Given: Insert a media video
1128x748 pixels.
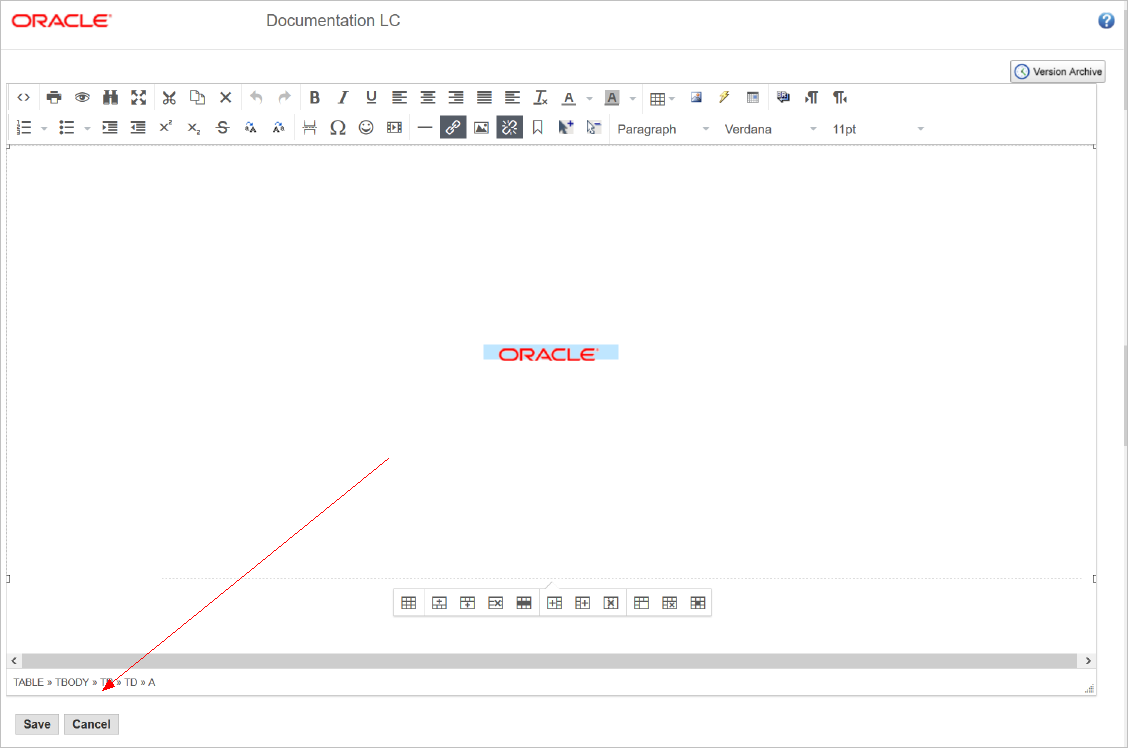Looking at the screenshot, I should 394,128.
